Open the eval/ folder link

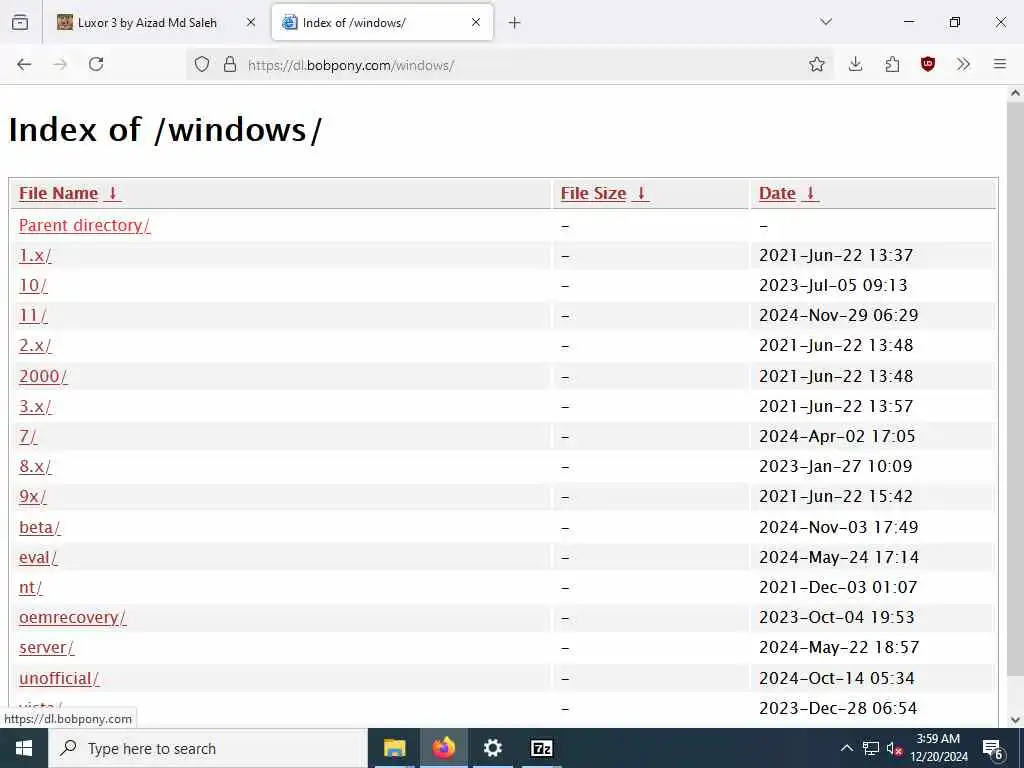(38, 557)
